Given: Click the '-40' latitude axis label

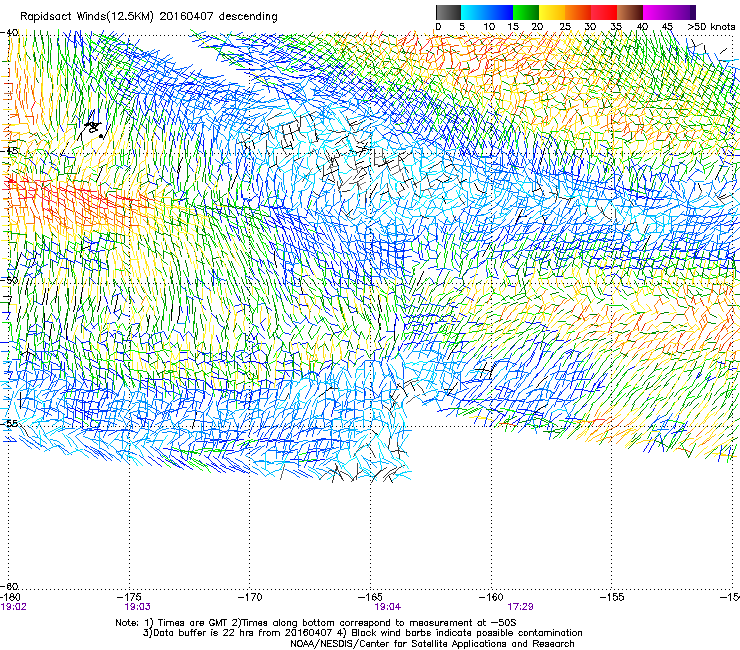Looking at the screenshot, I should pyautogui.click(x=9, y=33).
